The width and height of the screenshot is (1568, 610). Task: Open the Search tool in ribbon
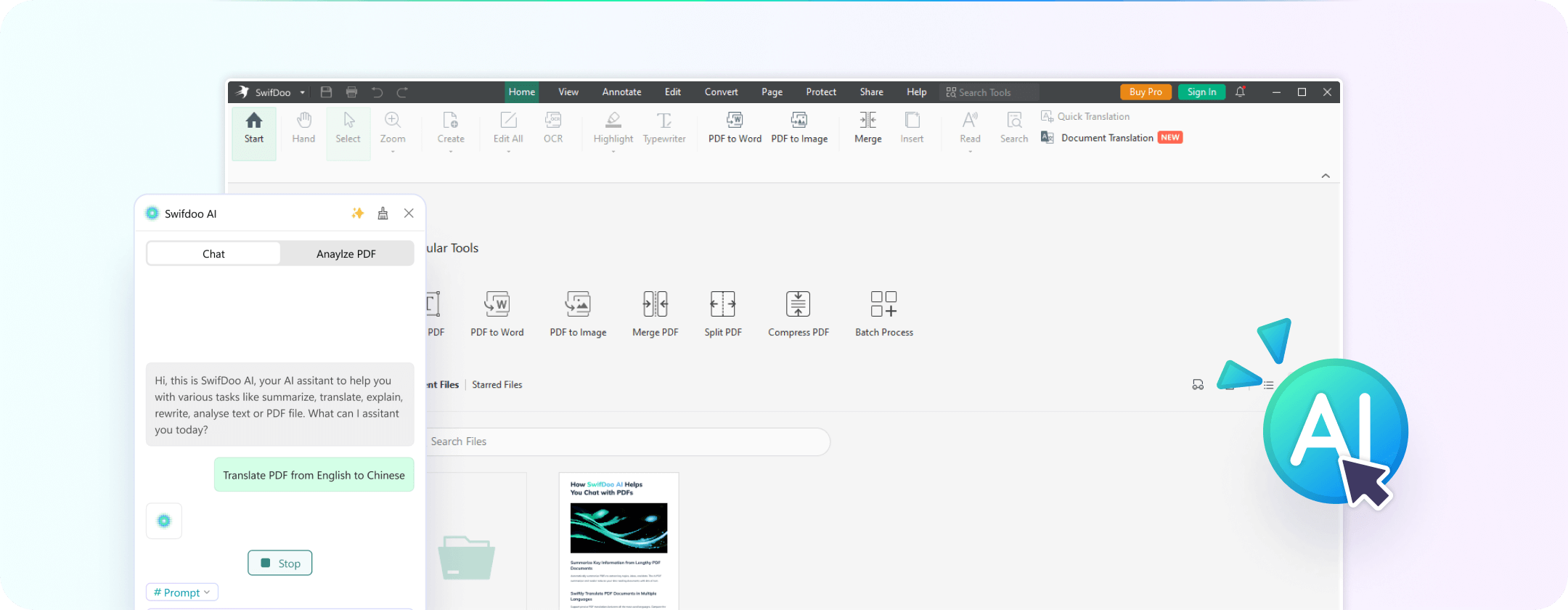1014,129
